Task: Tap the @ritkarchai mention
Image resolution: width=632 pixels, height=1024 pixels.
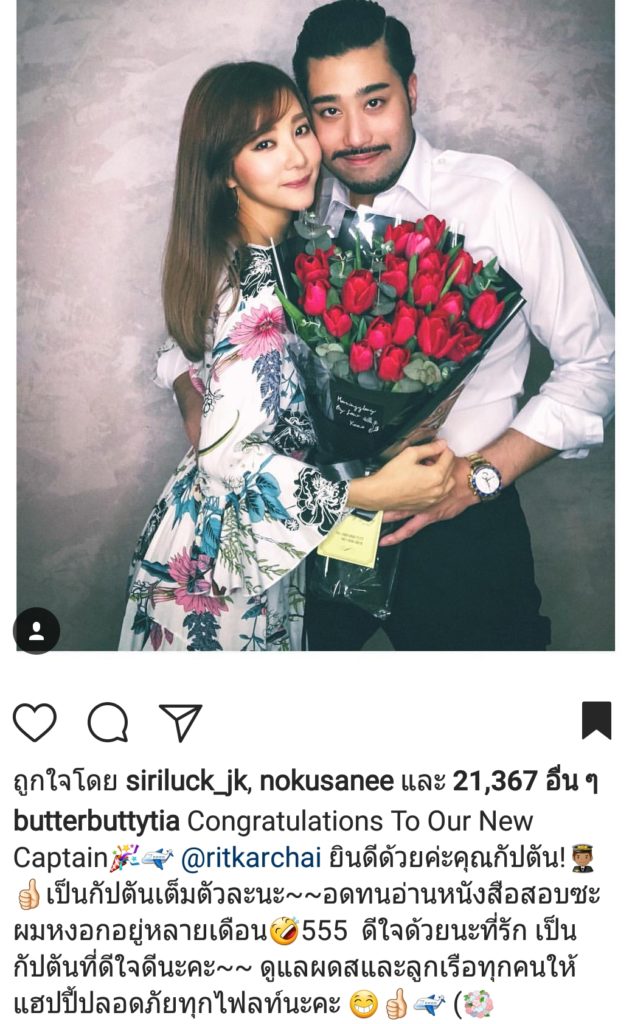Action: point(251,858)
